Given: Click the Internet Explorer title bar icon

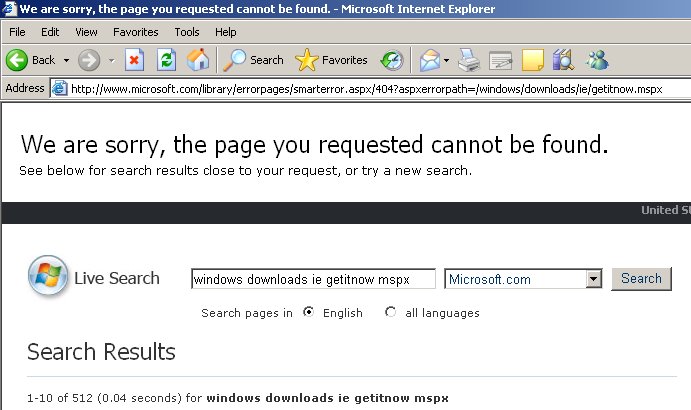Looking at the screenshot, I should click(9, 9).
